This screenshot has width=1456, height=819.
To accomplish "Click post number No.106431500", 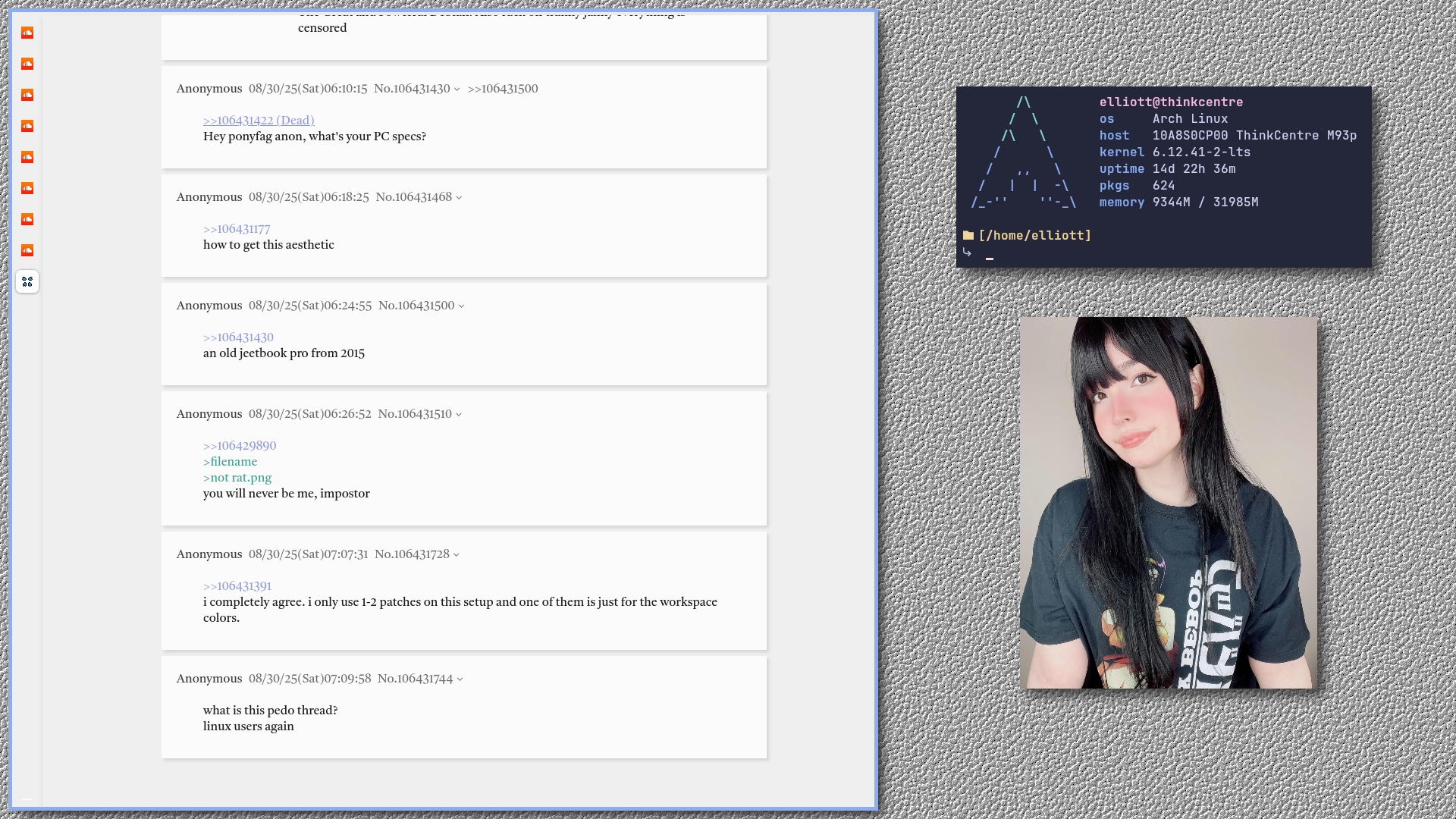I will click(416, 306).
